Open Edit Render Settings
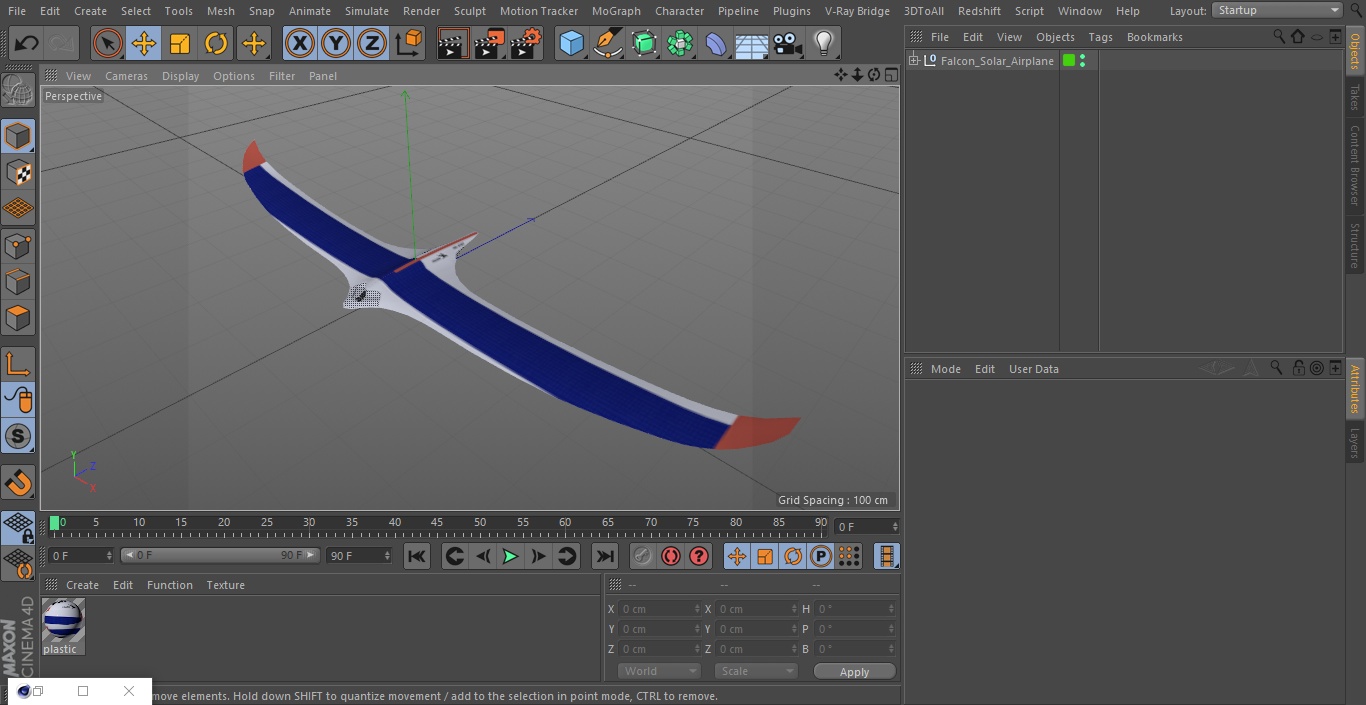 tap(526, 44)
